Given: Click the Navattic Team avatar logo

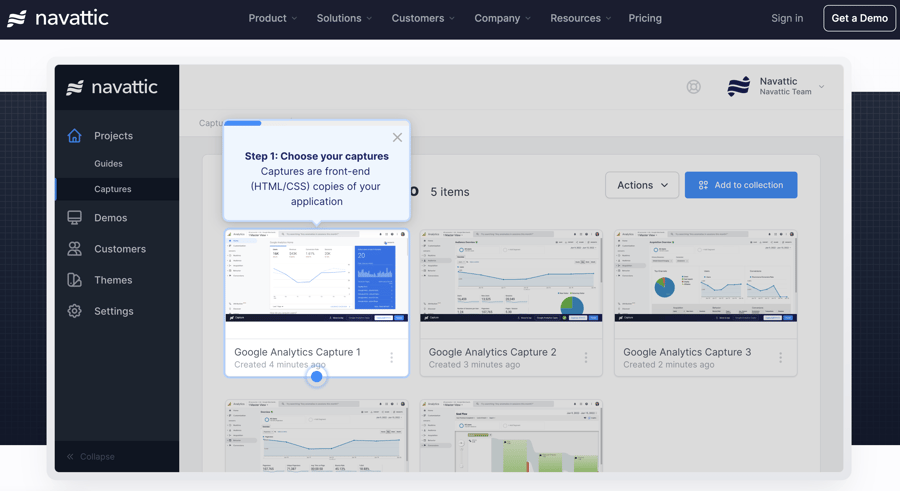Looking at the screenshot, I should (x=739, y=87).
